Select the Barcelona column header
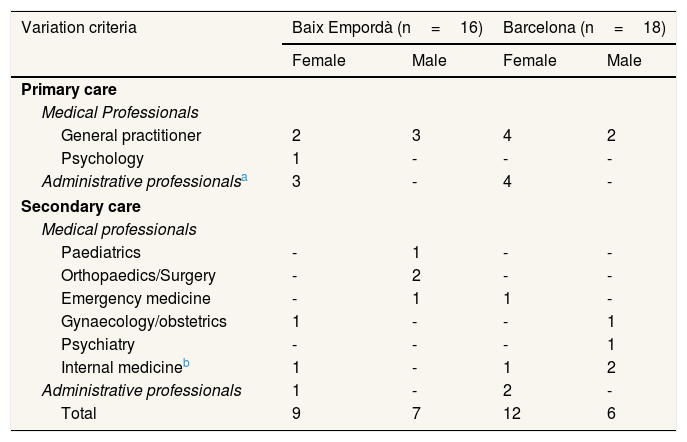 (x=584, y=27)
